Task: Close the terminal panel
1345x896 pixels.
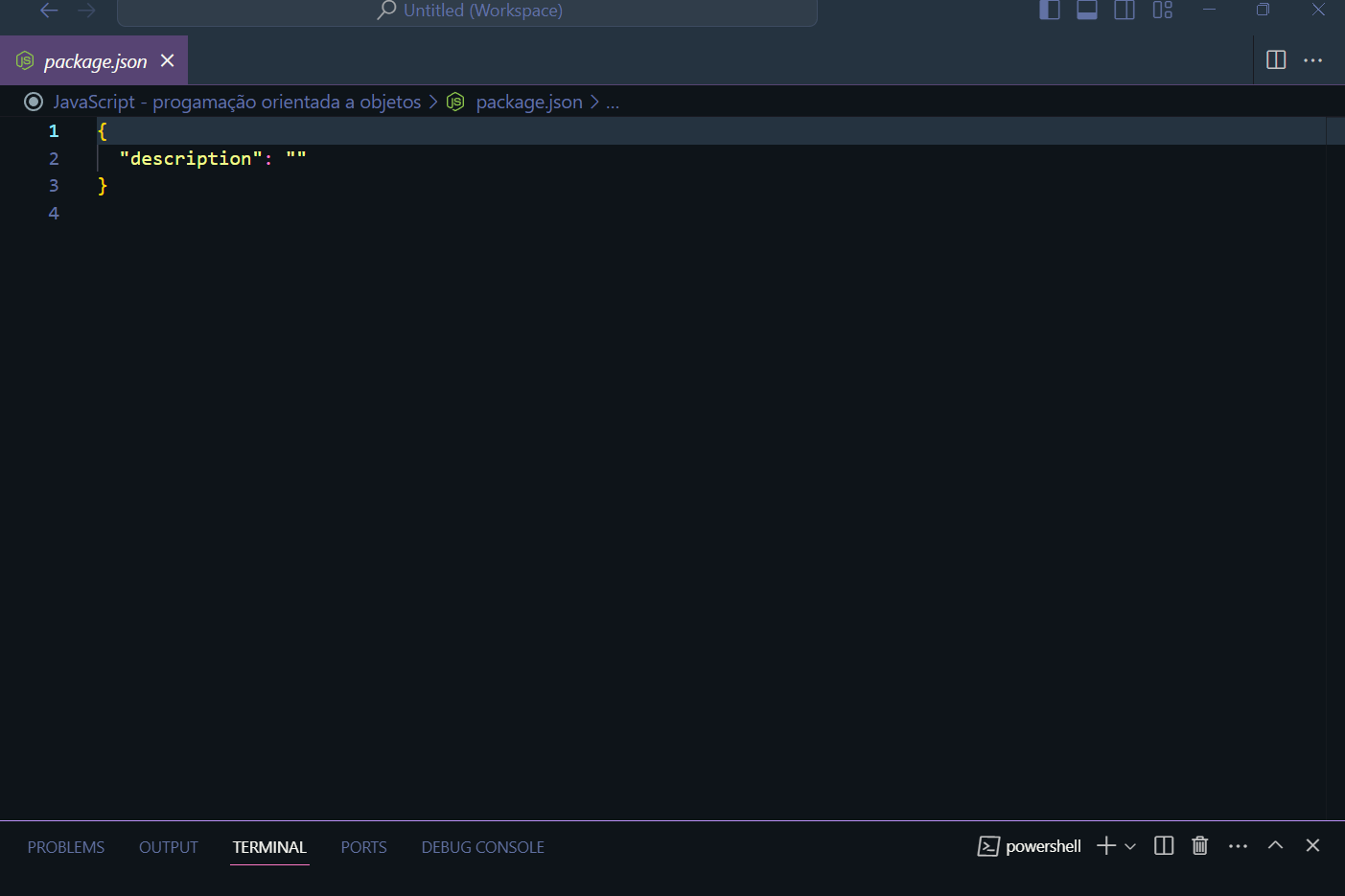Action: [x=1313, y=845]
